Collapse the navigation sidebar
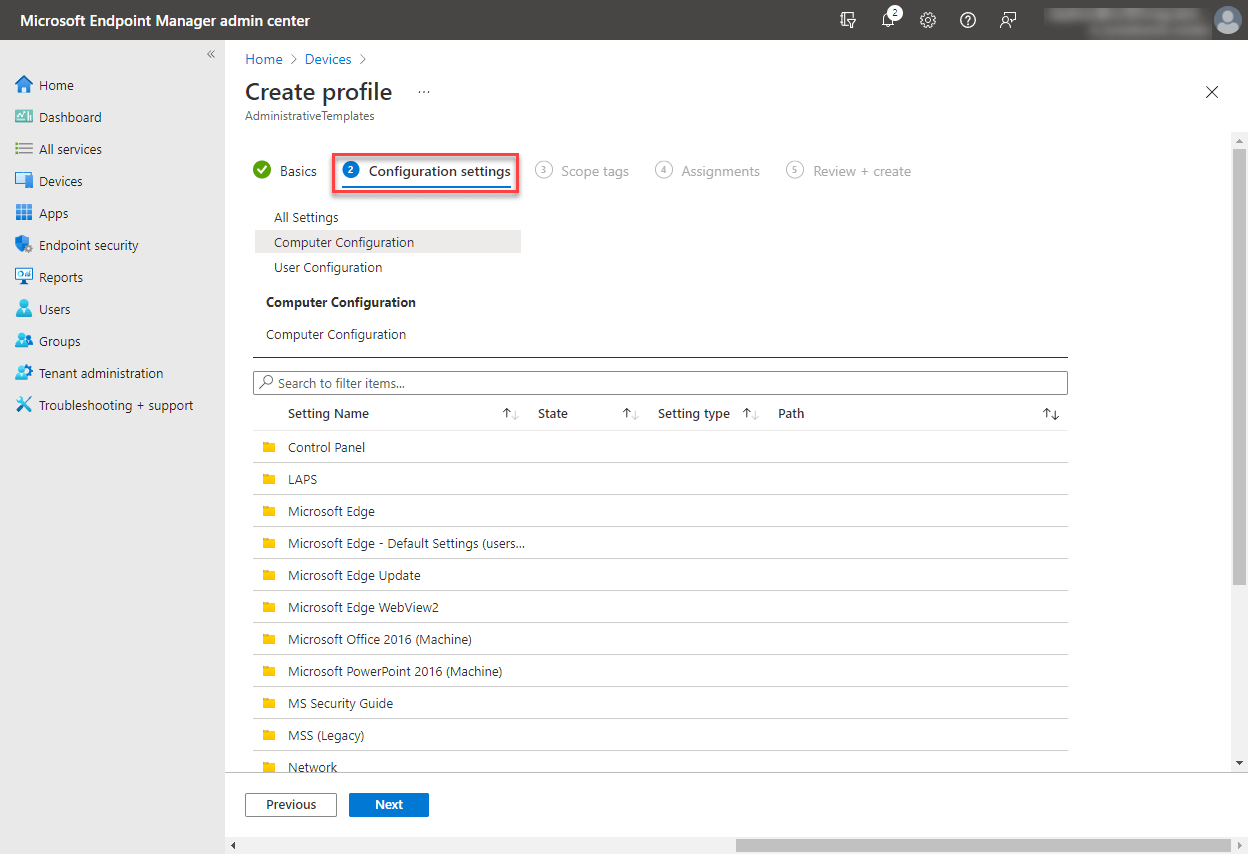This screenshot has height=854, width=1248. pyautogui.click(x=211, y=54)
